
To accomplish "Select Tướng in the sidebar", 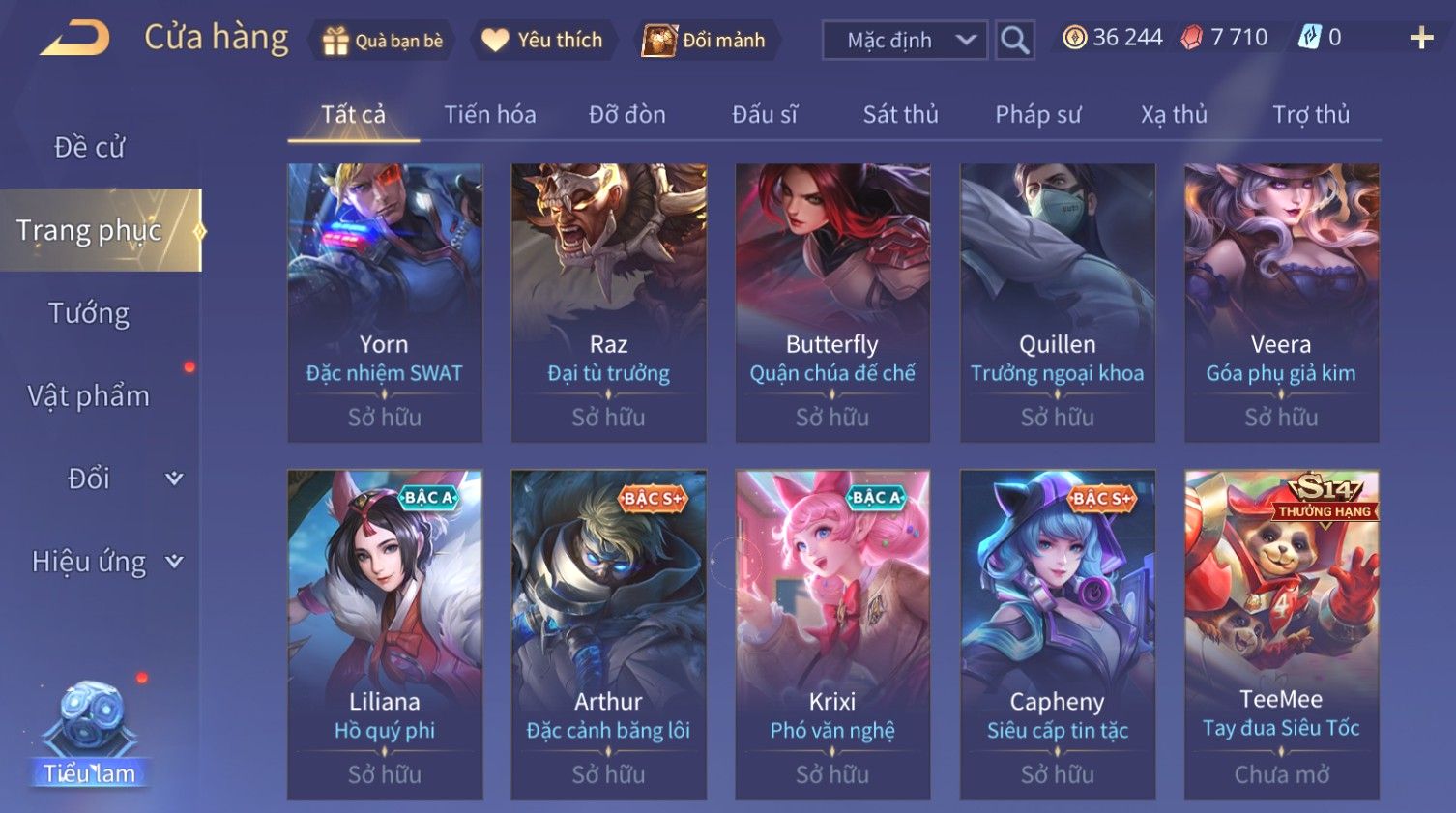I will click(x=89, y=313).
